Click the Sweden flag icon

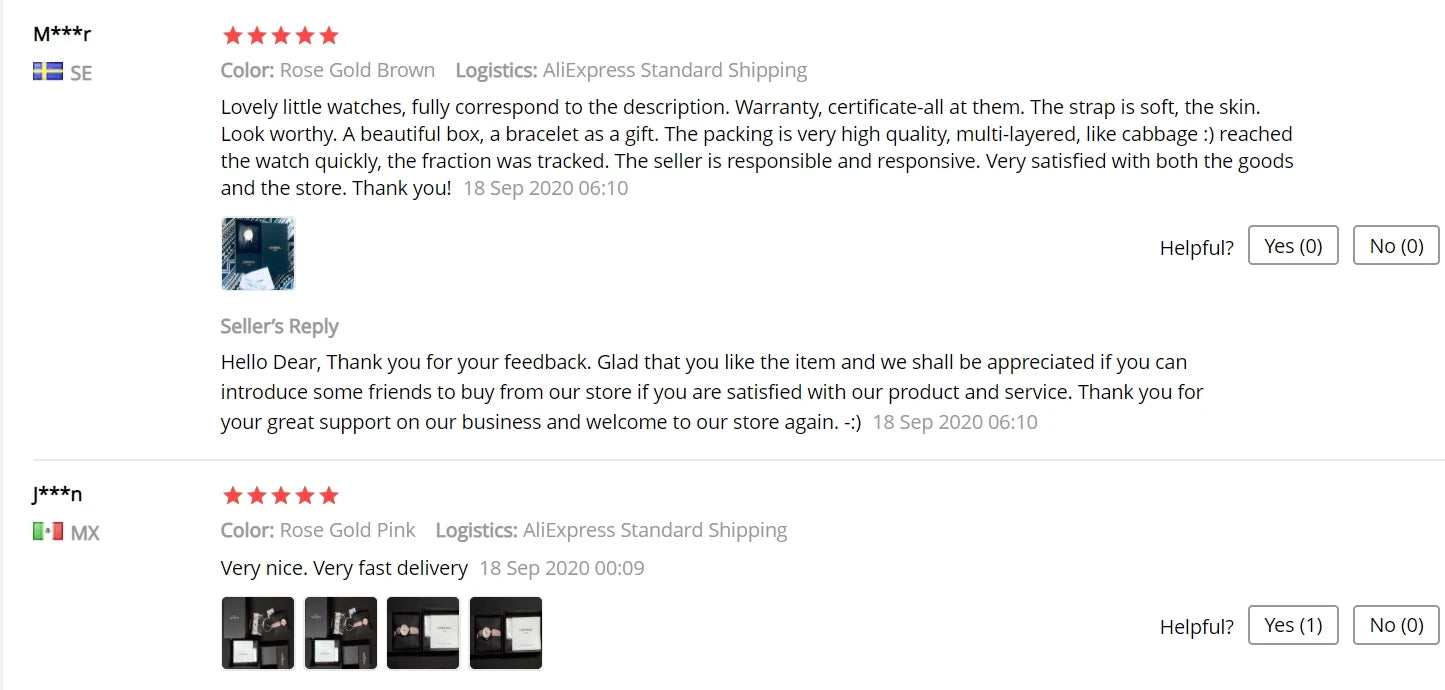(x=48, y=72)
